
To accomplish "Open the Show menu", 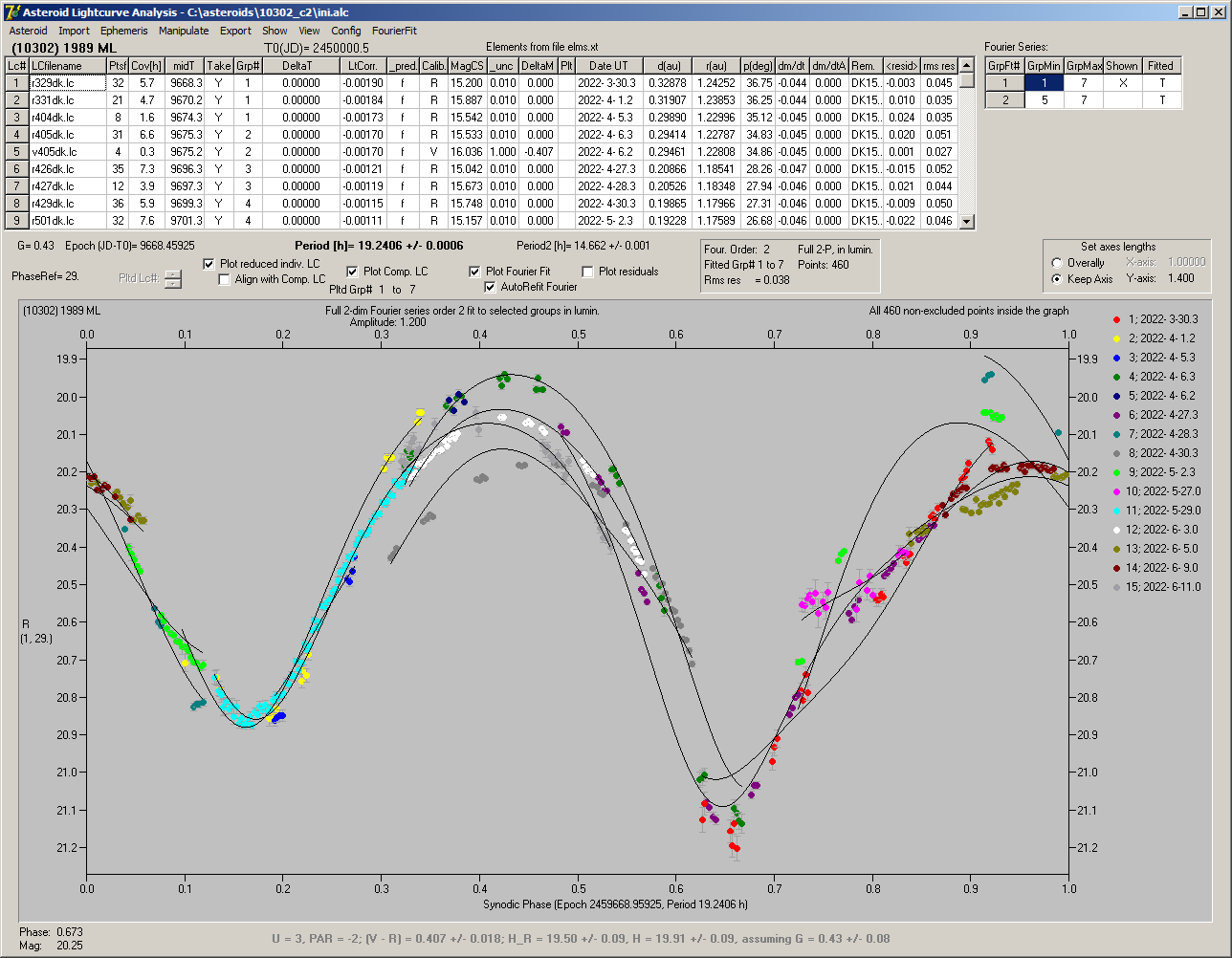I will pyautogui.click(x=275, y=31).
